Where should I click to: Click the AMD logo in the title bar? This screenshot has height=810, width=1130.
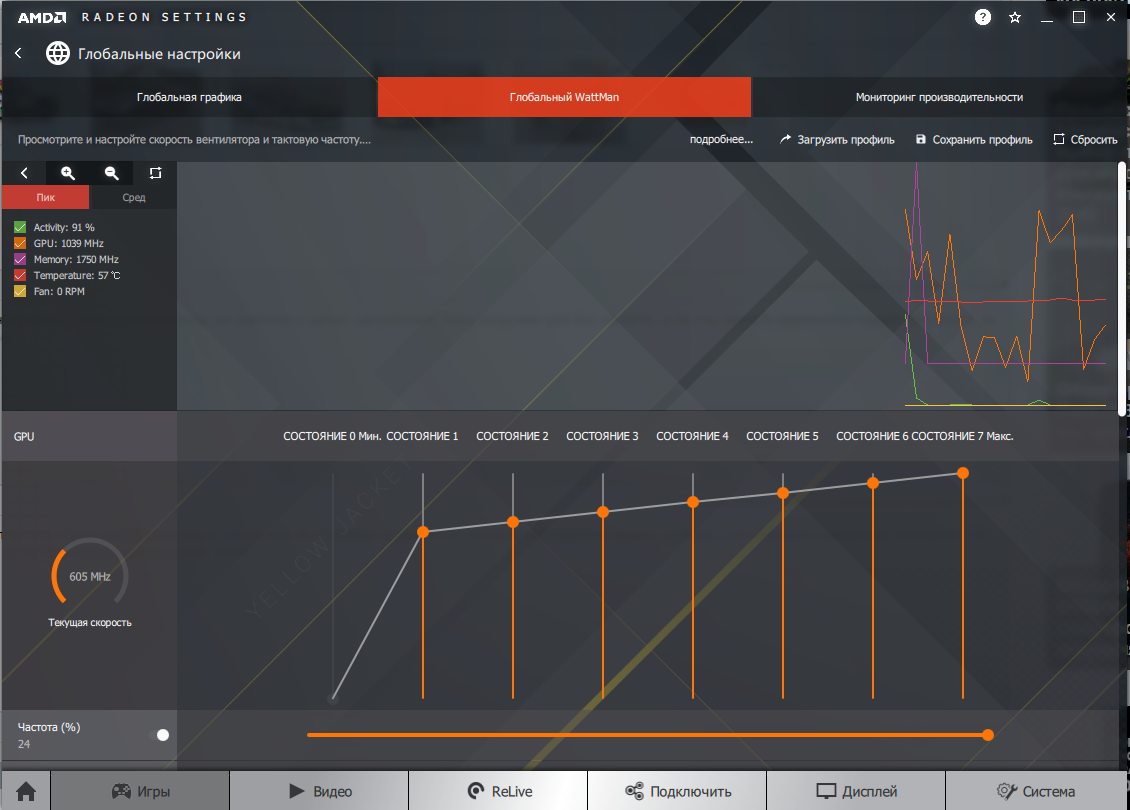click(x=42, y=17)
